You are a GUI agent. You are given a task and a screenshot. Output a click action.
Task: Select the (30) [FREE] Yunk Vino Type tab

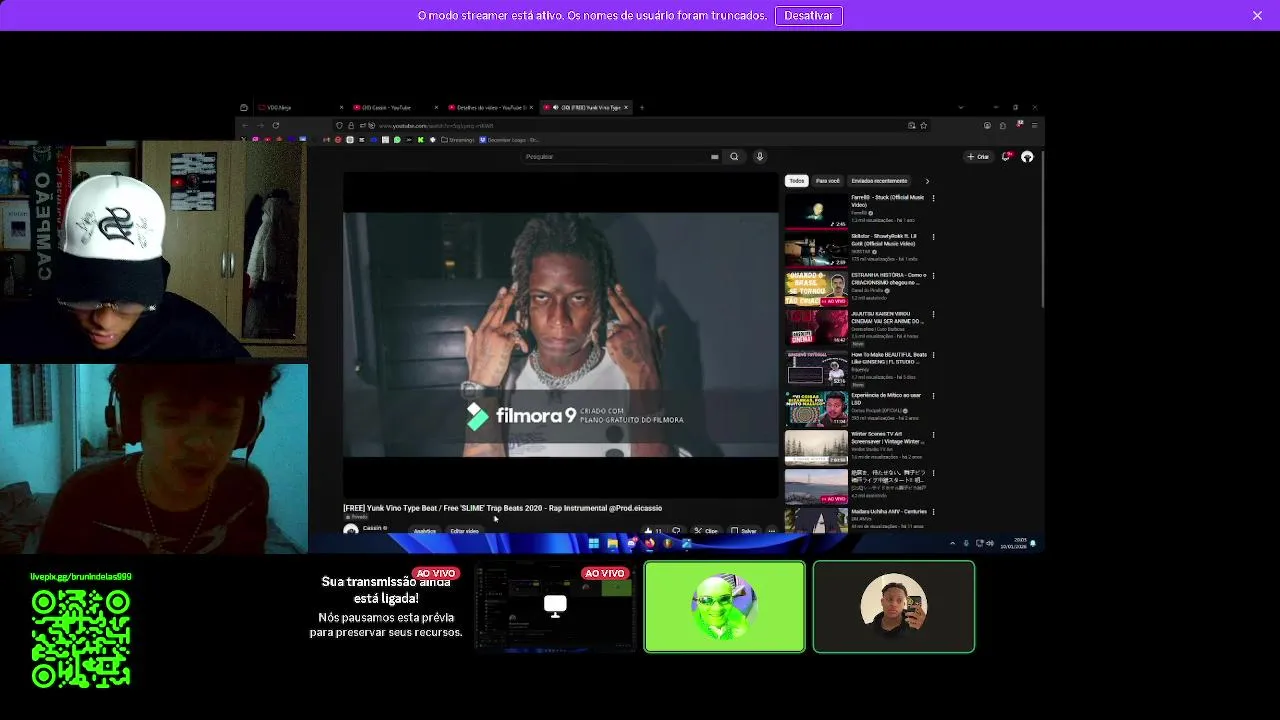pyautogui.click(x=586, y=107)
